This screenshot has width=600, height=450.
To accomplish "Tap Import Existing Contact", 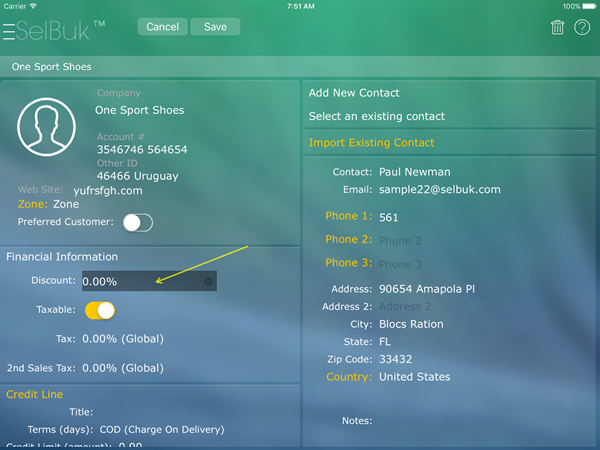I will 372,143.
